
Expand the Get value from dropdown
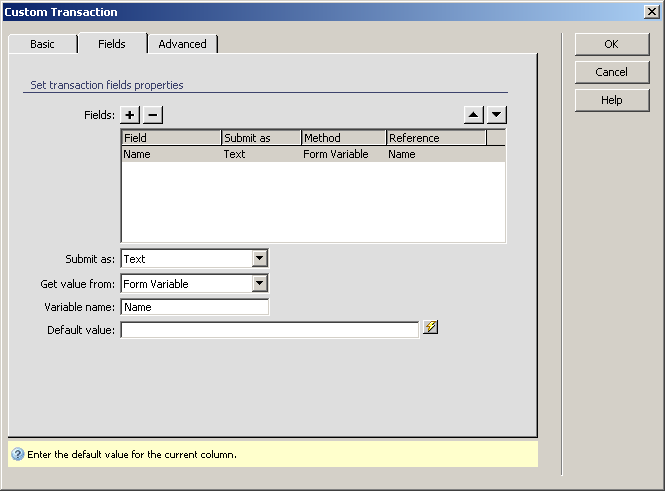[259, 284]
